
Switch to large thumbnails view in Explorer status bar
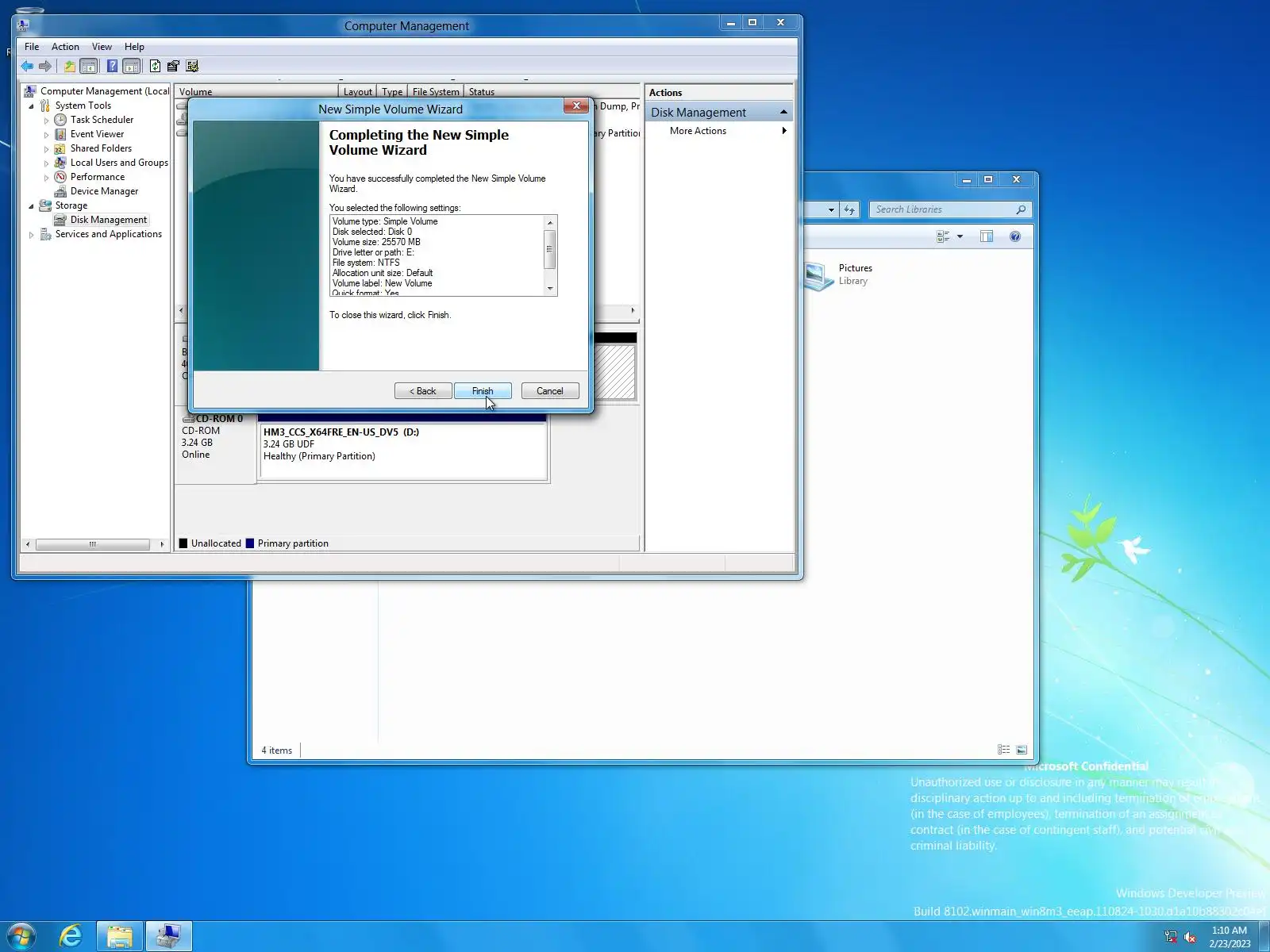pos(1022,750)
